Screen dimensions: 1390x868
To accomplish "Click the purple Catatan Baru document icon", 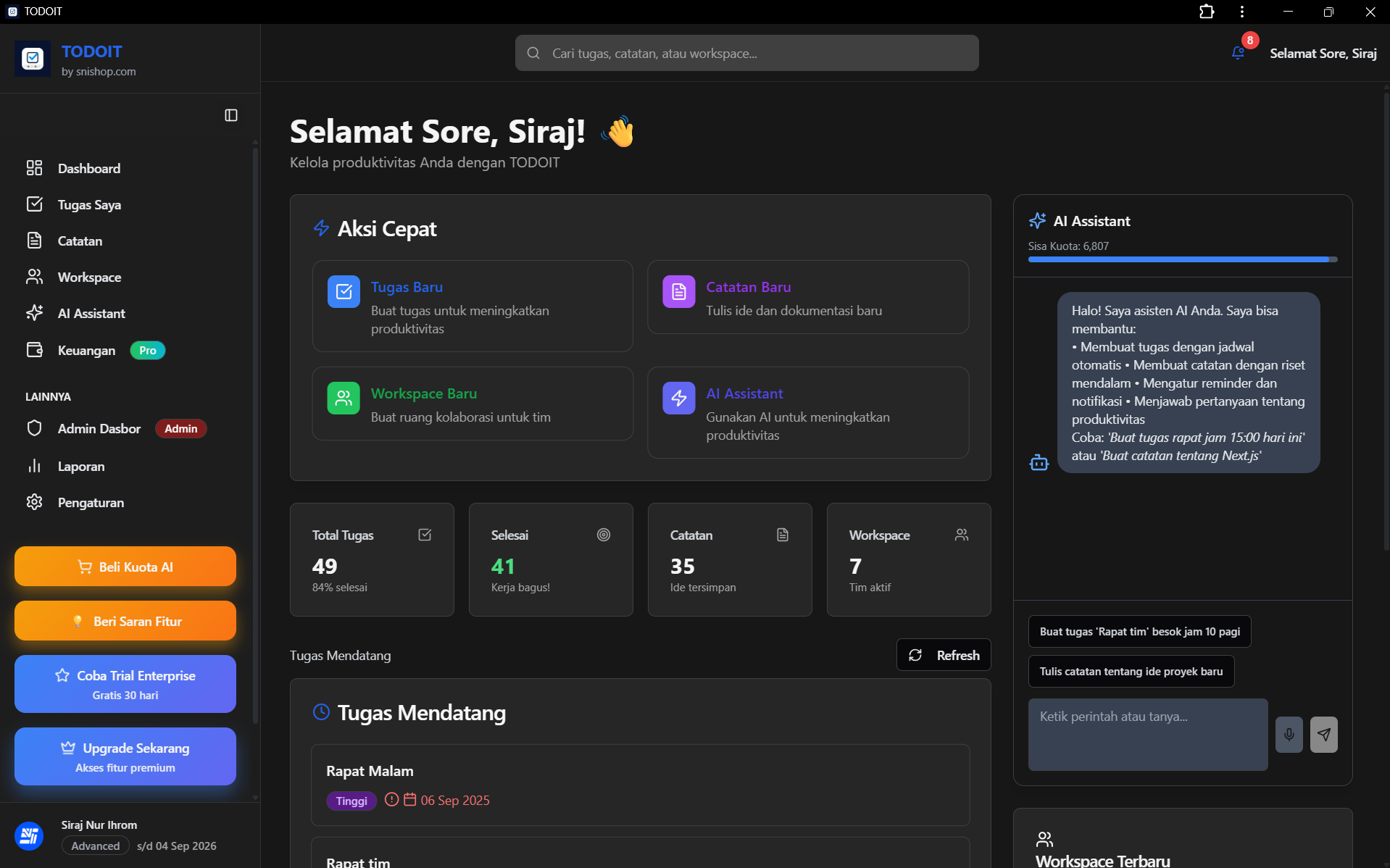I will (678, 292).
